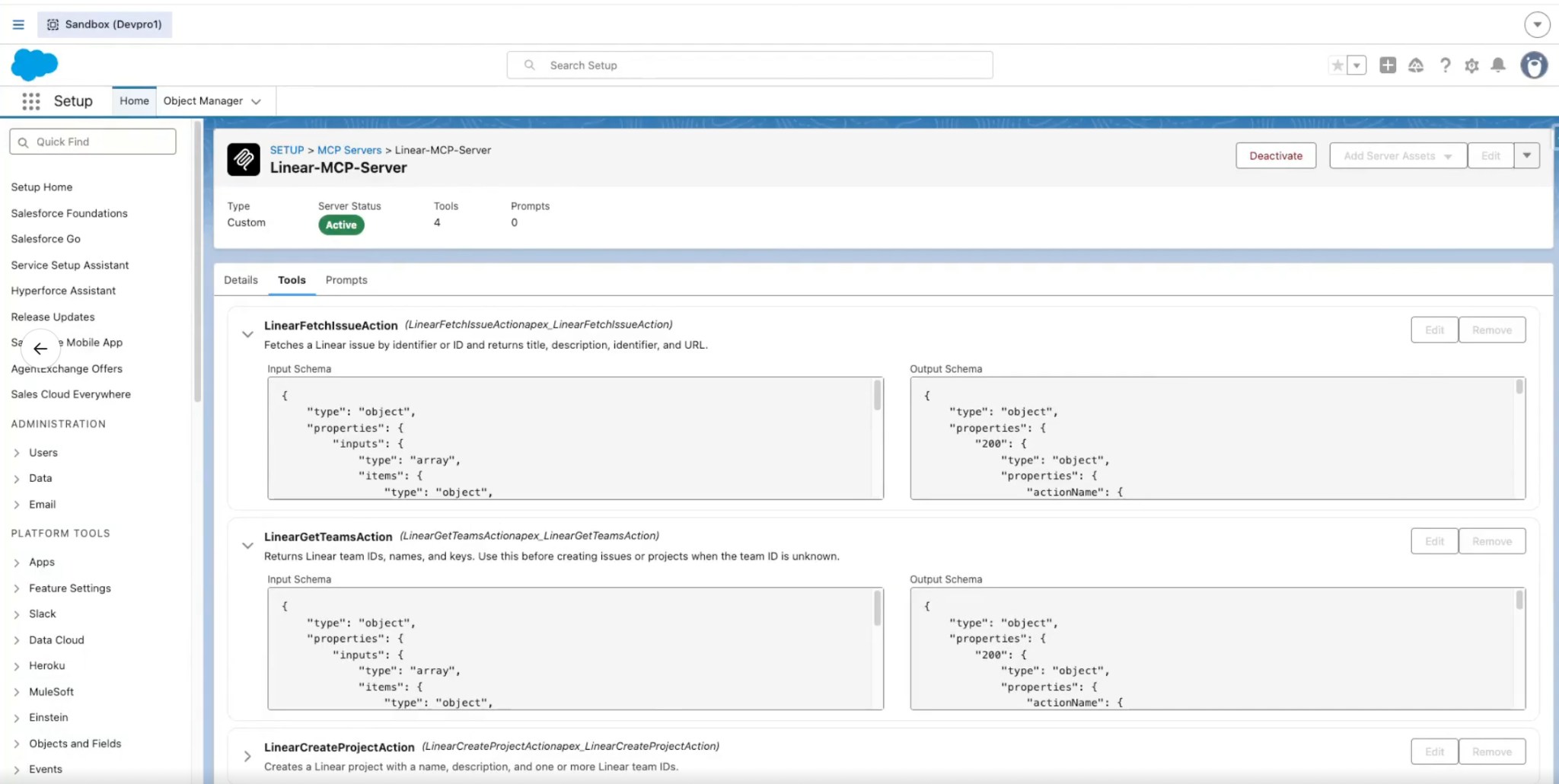Viewport: 1559px width, 784px height.
Task: Open Setup Home in the sidebar
Action: click(x=42, y=187)
